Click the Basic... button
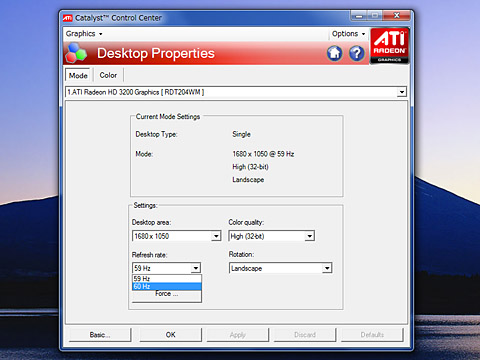Image resolution: width=480 pixels, height=360 pixels. pyautogui.click(x=100, y=335)
